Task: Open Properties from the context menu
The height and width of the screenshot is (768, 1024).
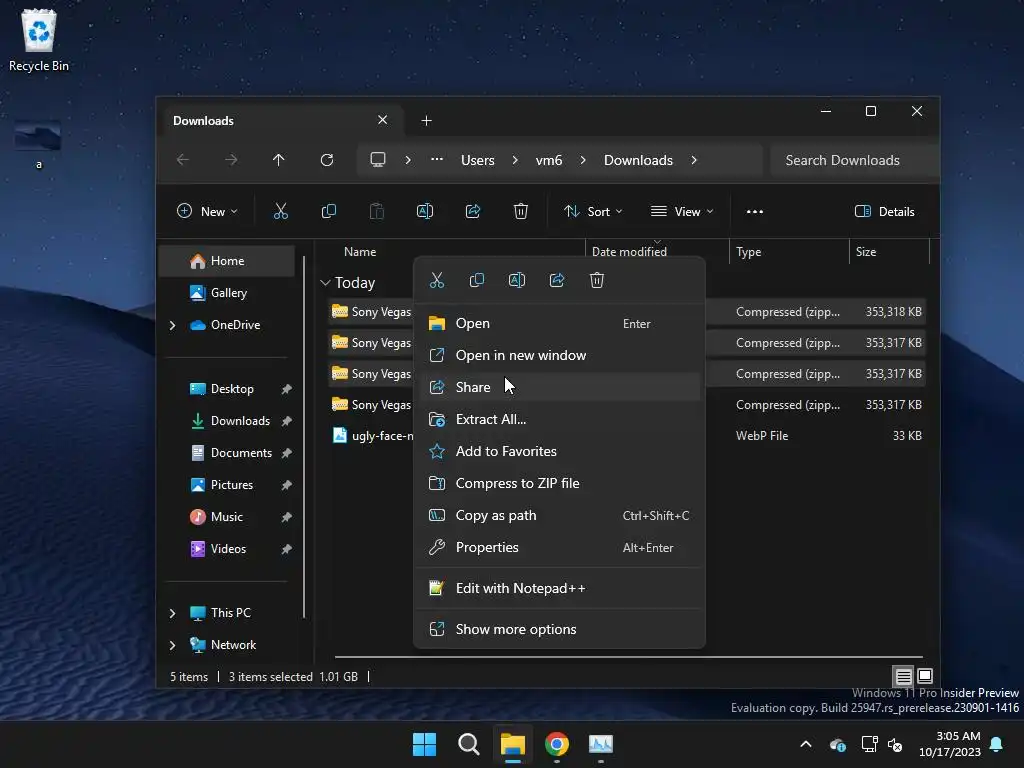Action: [x=560, y=547]
